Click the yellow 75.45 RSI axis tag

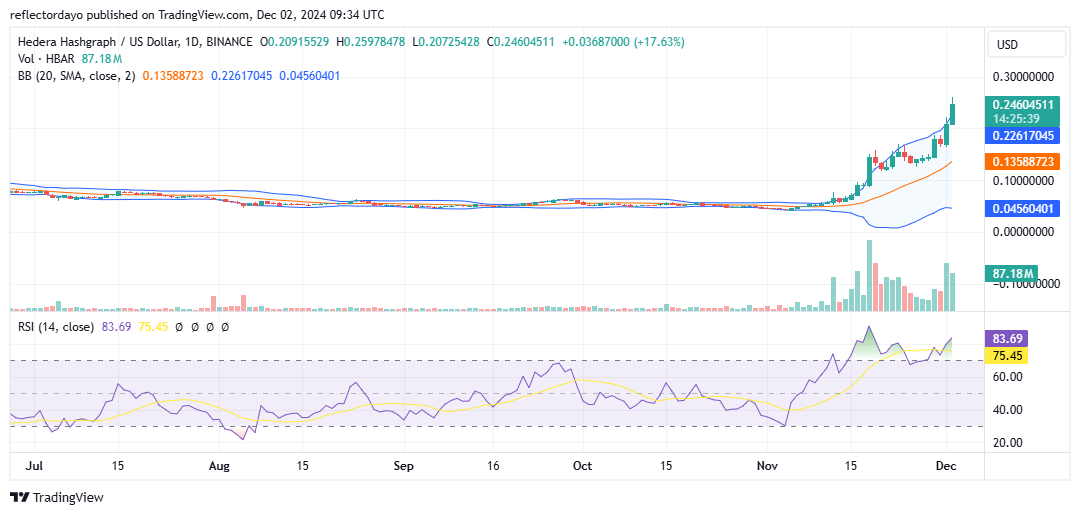1006,355
